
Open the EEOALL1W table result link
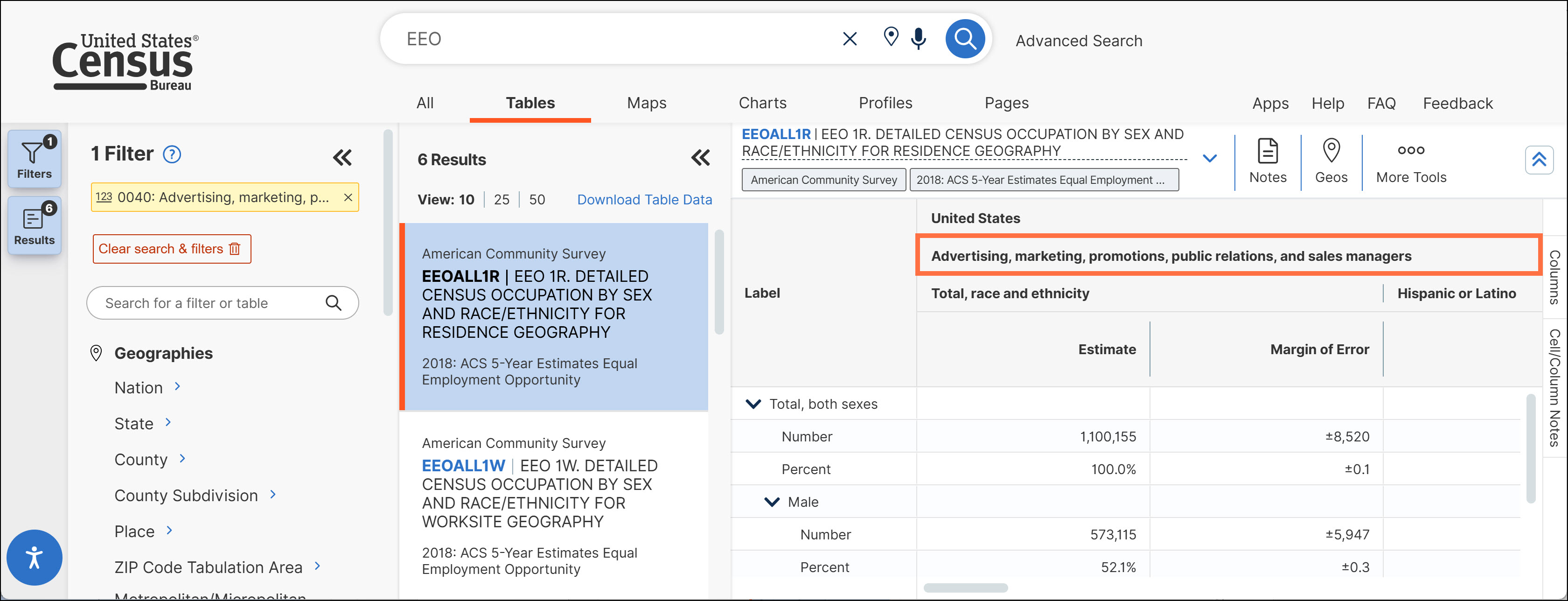coord(463,466)
